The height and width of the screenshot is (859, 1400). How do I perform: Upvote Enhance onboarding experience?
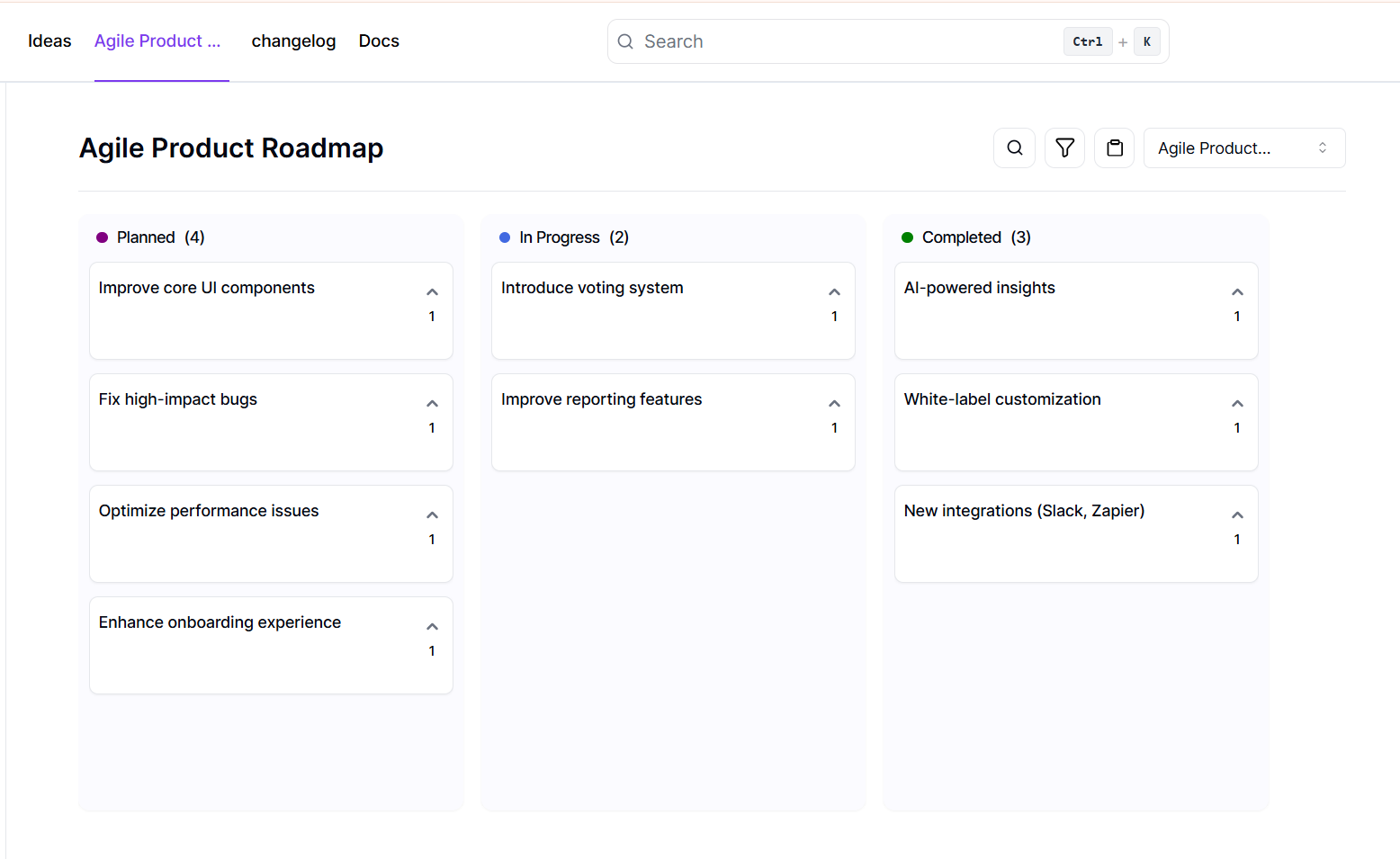(x=432, y=627)
